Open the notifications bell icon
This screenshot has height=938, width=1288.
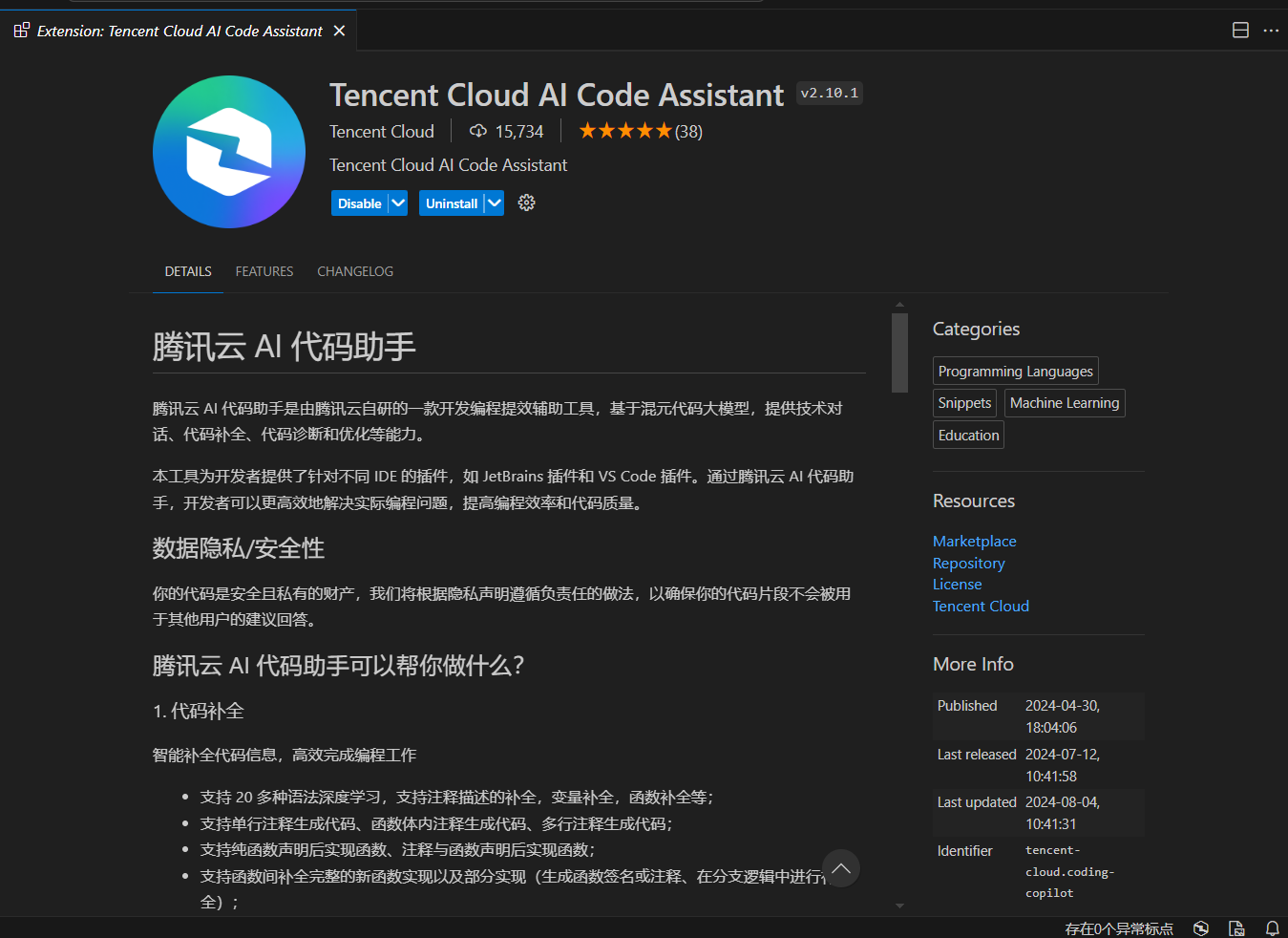[1272, 928]
